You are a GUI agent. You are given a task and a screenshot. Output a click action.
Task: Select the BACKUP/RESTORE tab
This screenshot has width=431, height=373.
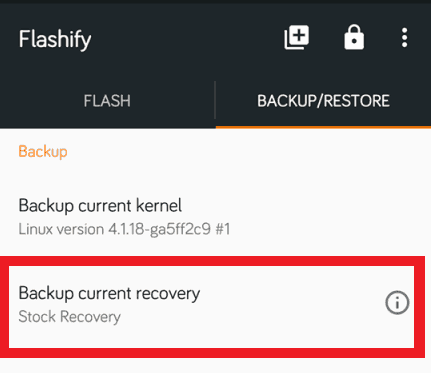click(x=323, y=101)
